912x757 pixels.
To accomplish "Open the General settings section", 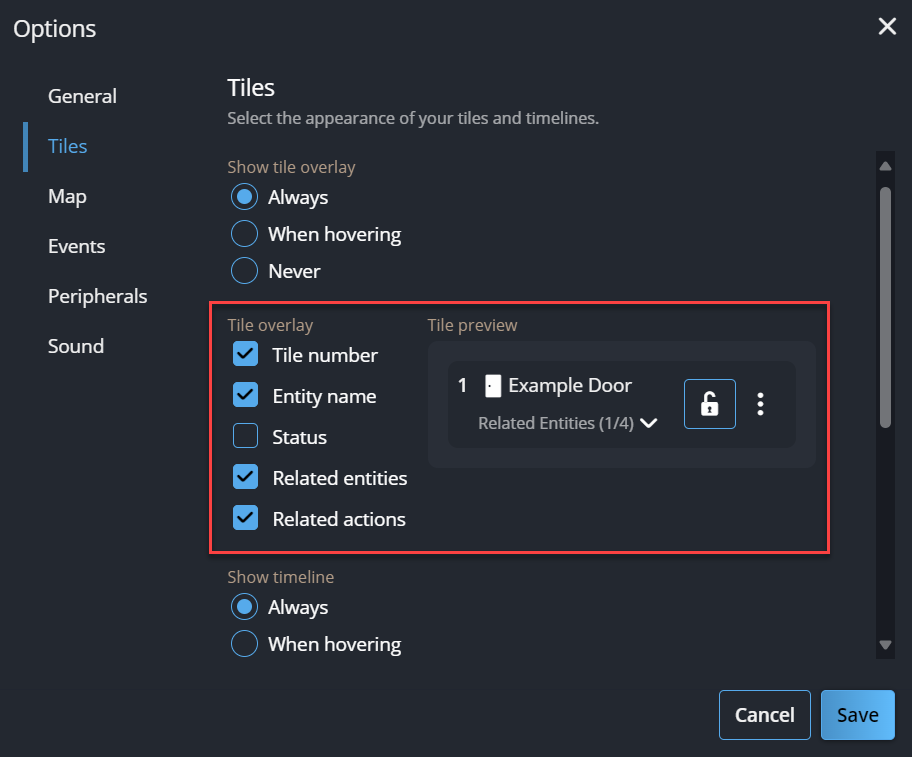I will click(82, 96).
